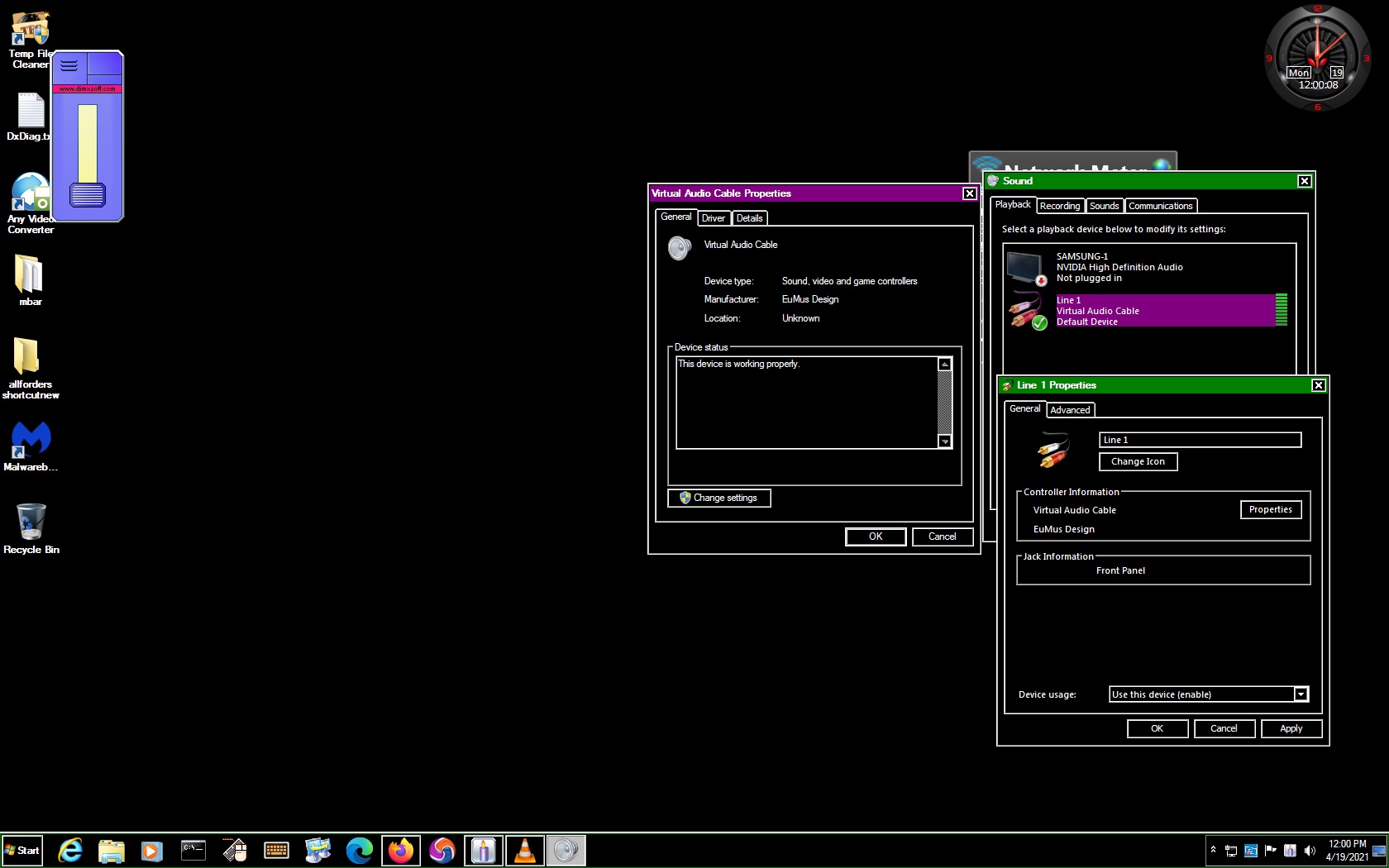The width and height of the screenshot is (1389, 868).
Task: Show hidden tray icons chevron
Action: (1213, 850)
